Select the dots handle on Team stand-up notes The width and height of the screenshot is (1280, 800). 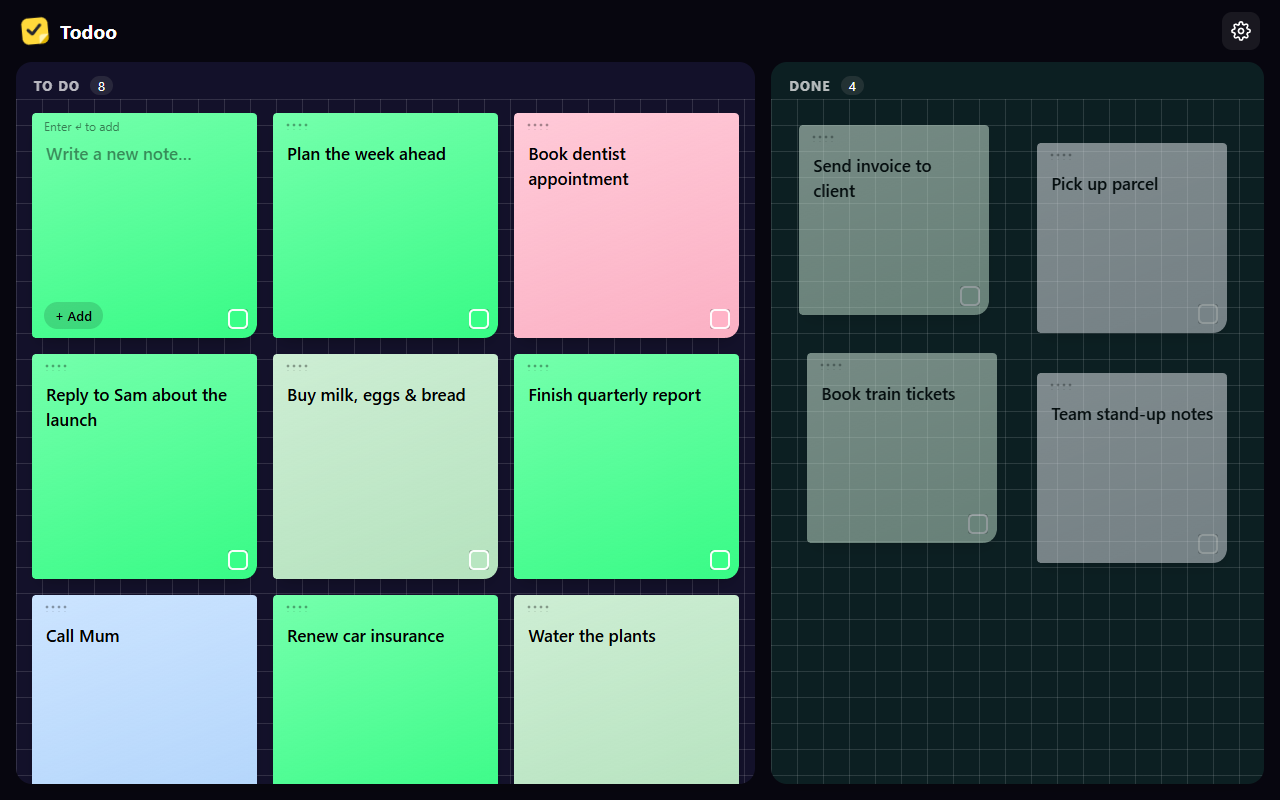coord(1061,385)
